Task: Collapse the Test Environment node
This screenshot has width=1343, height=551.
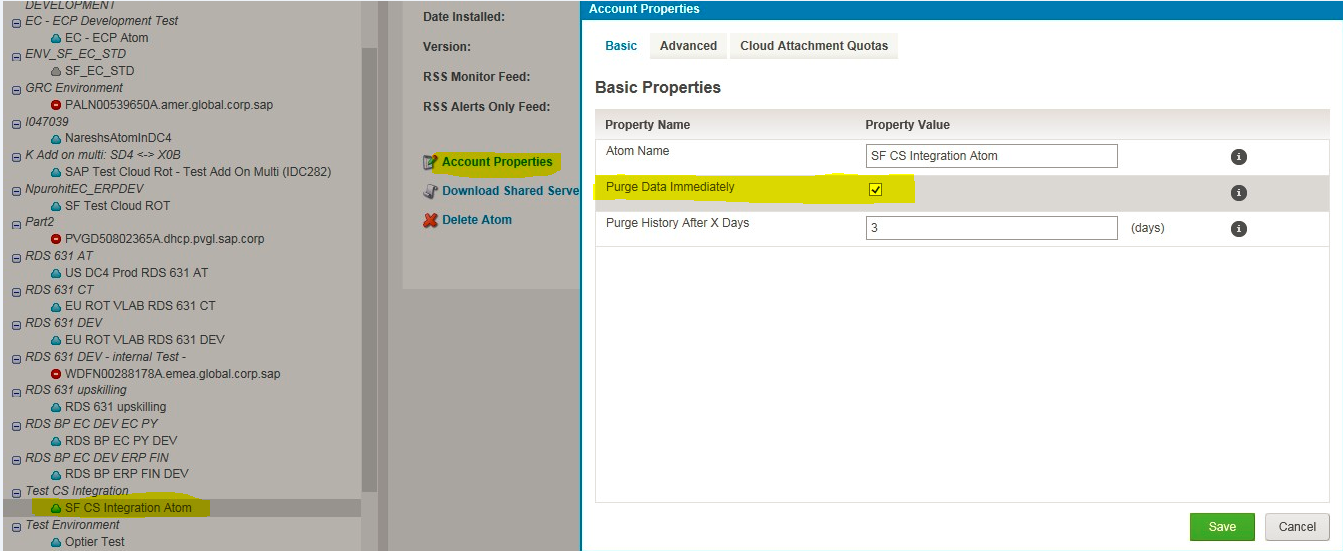Action: pos(16,525)
